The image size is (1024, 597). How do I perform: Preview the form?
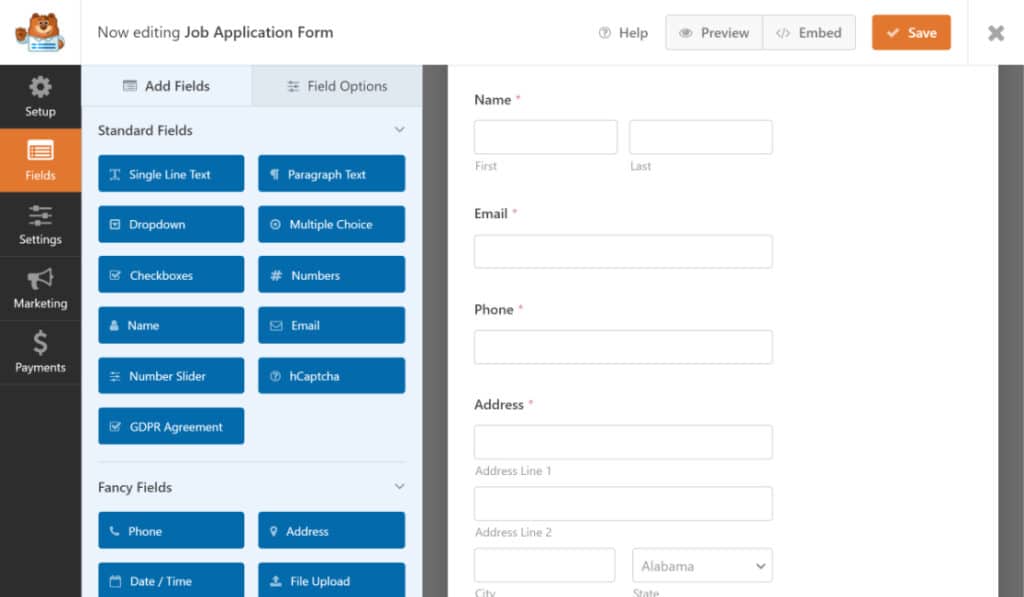713,32
